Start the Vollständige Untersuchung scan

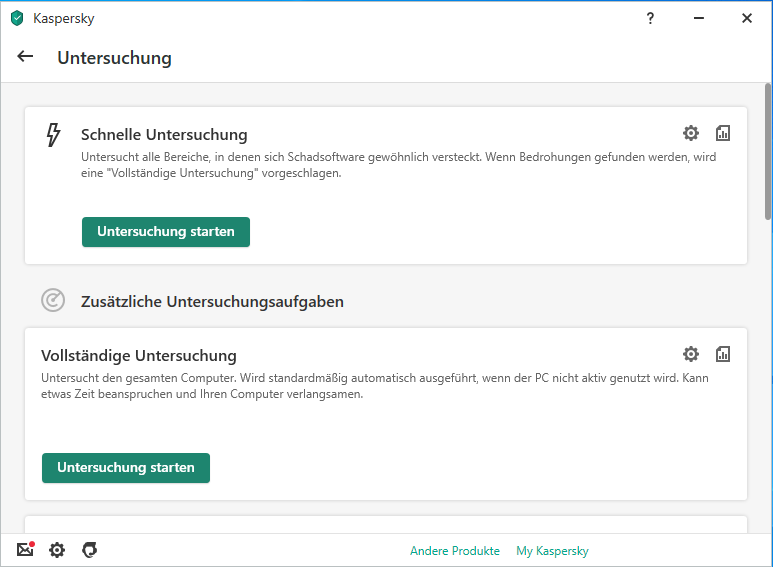[x=126, y=468]
